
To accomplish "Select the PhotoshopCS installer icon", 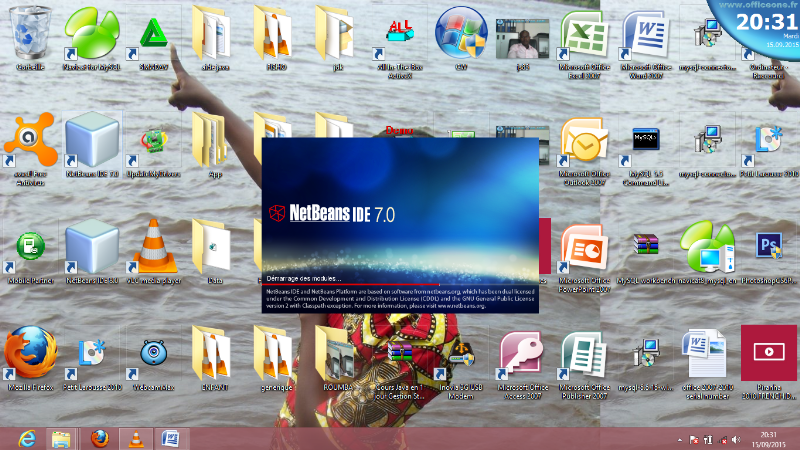I will tap(769, 251).
